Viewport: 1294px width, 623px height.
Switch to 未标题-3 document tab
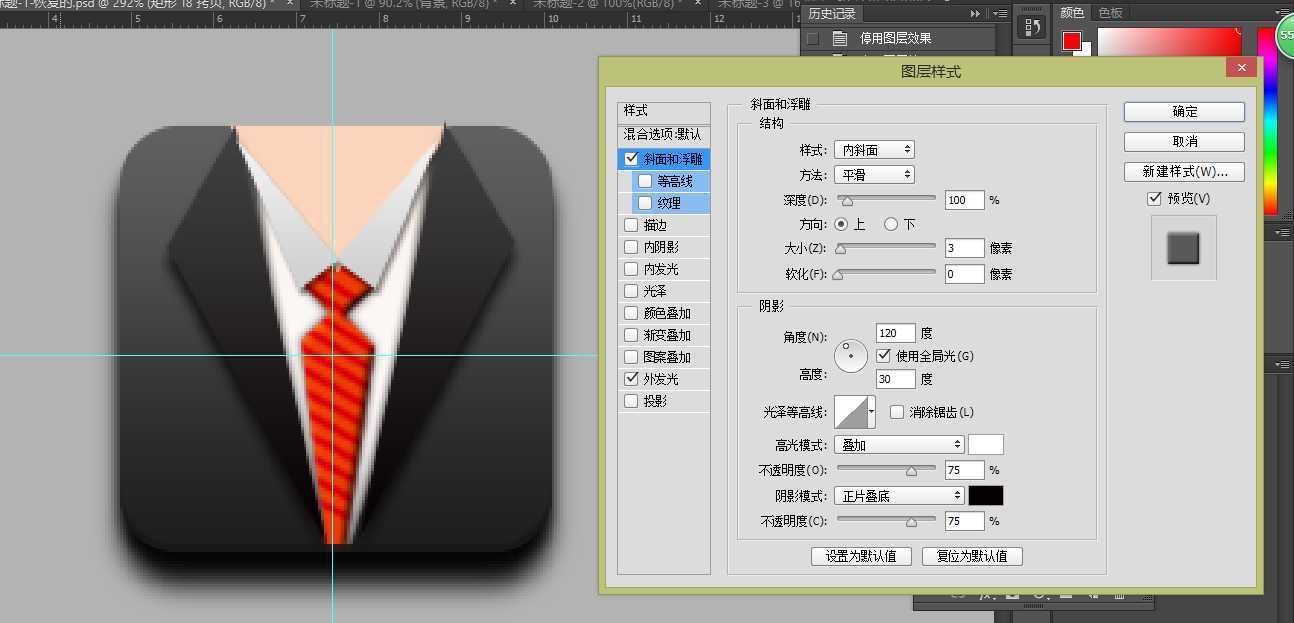[x=758, y=3]
